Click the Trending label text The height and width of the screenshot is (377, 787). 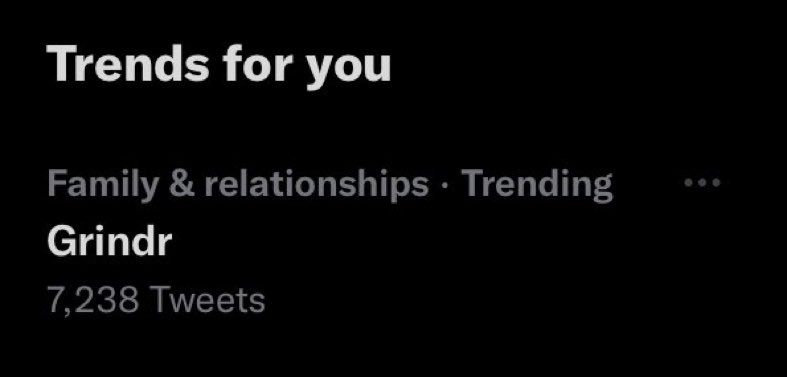coord(537,185)
